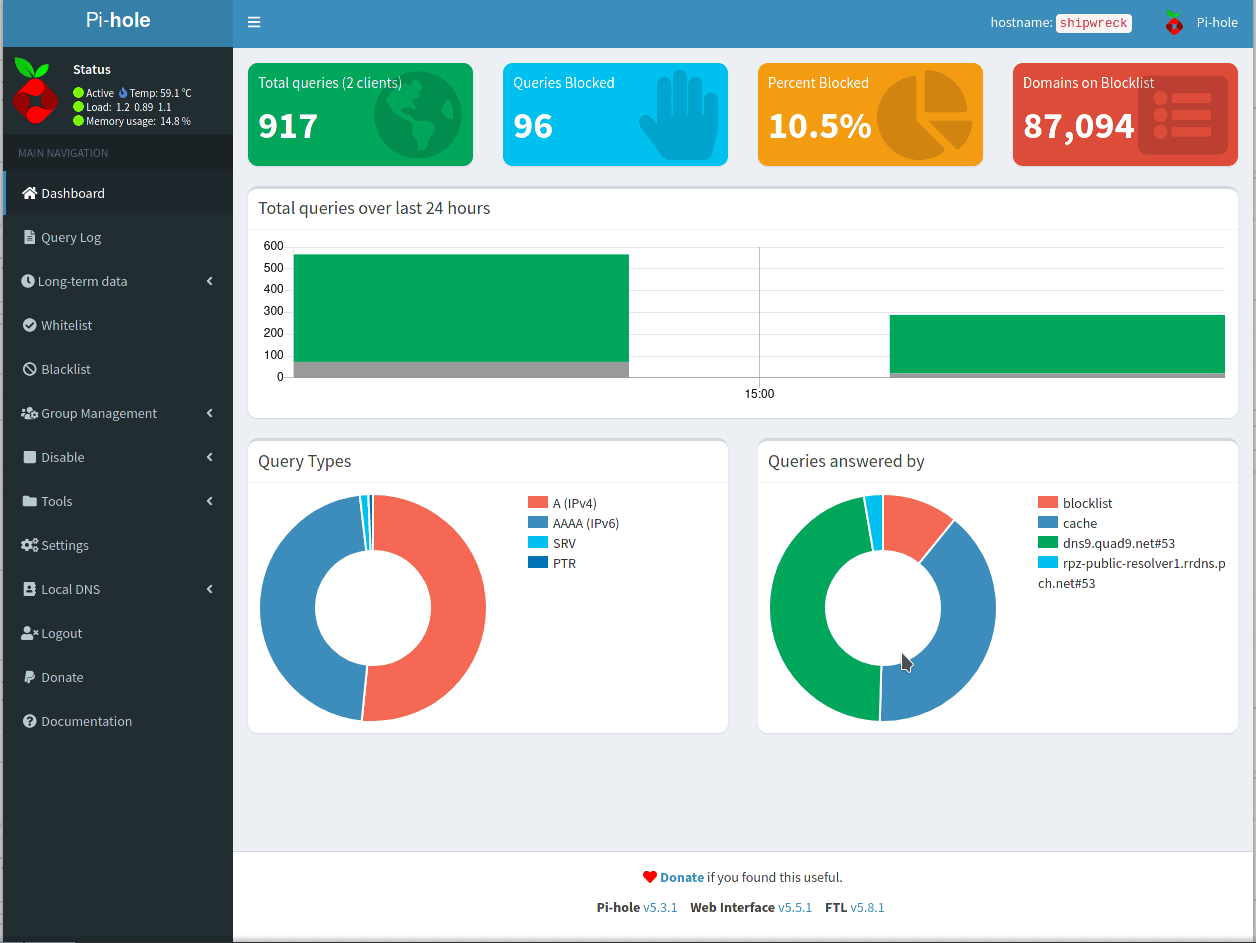Click the 10.5% percent blocked value
Screen dimensions: 1256x943
(x=819, y=126)
